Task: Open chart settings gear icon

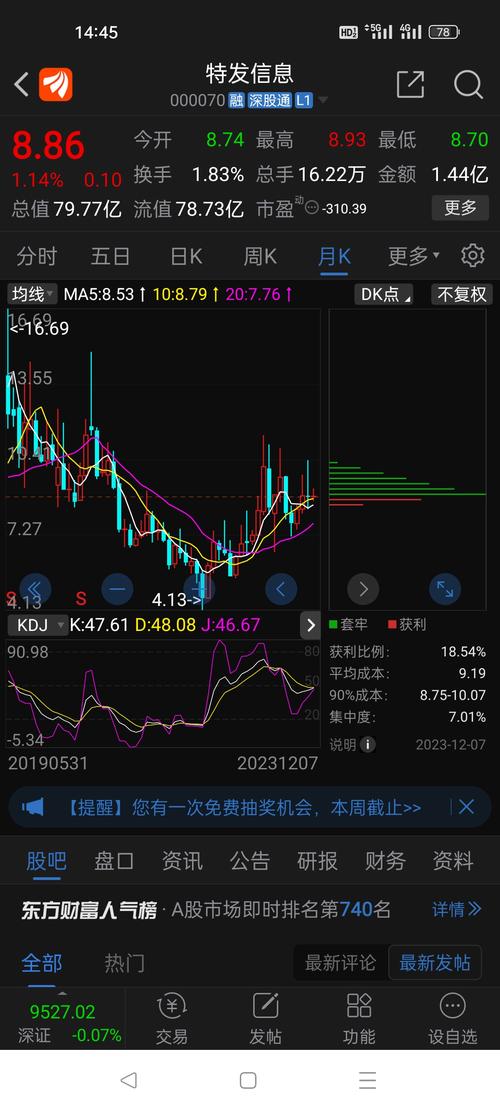Action: (x=472, y=256)
